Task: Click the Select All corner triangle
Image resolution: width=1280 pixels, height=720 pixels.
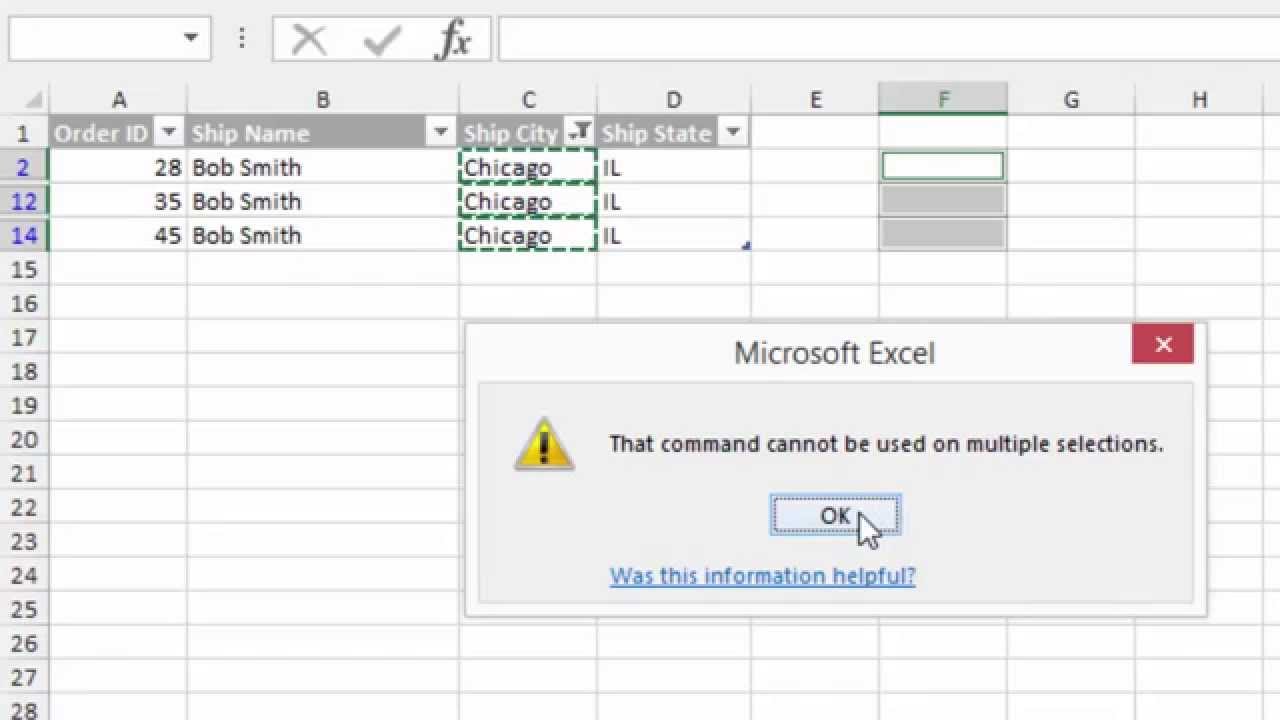Action: click(x=33, y=101)
